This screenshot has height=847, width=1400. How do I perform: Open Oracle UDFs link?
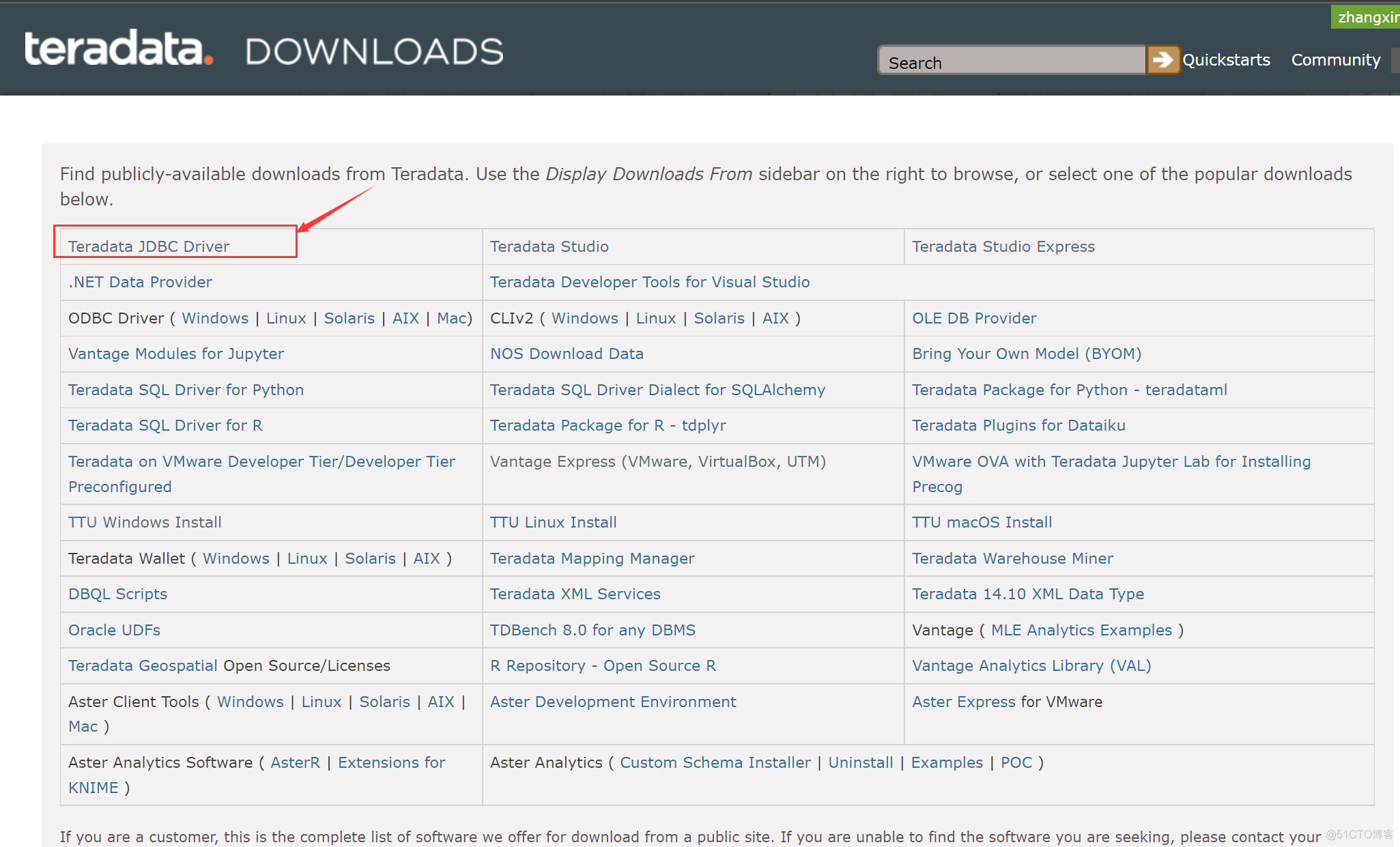point(114,630)
